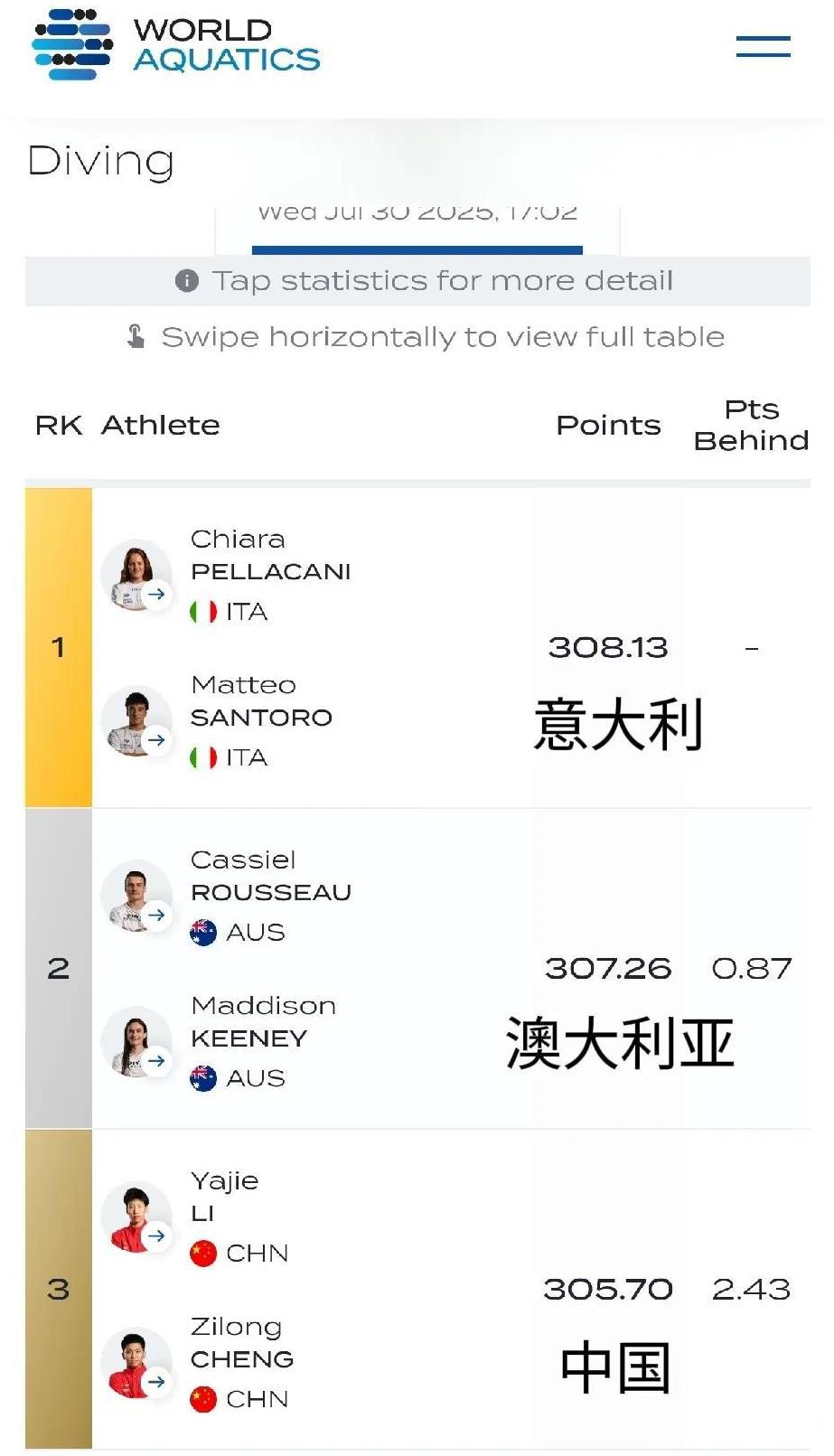
Task: Open the hamburger menu
Action: [763, 47]
